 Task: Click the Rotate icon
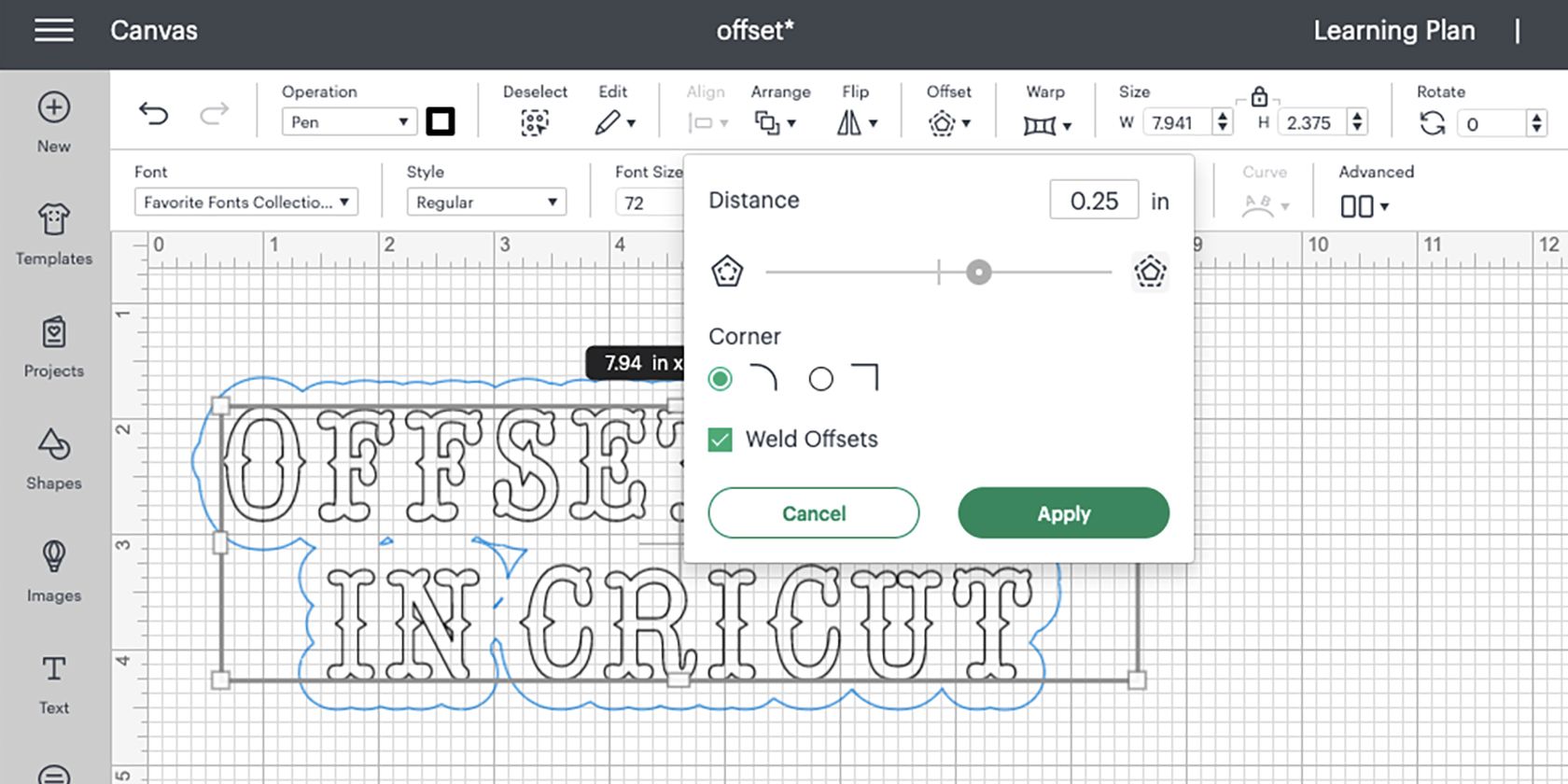(1433, 123)
